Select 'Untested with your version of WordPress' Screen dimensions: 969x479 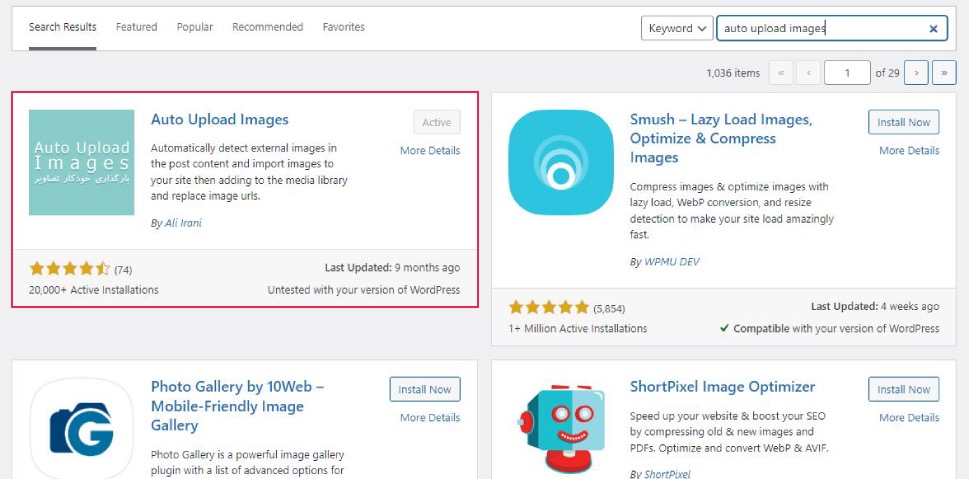click(364, 290)
